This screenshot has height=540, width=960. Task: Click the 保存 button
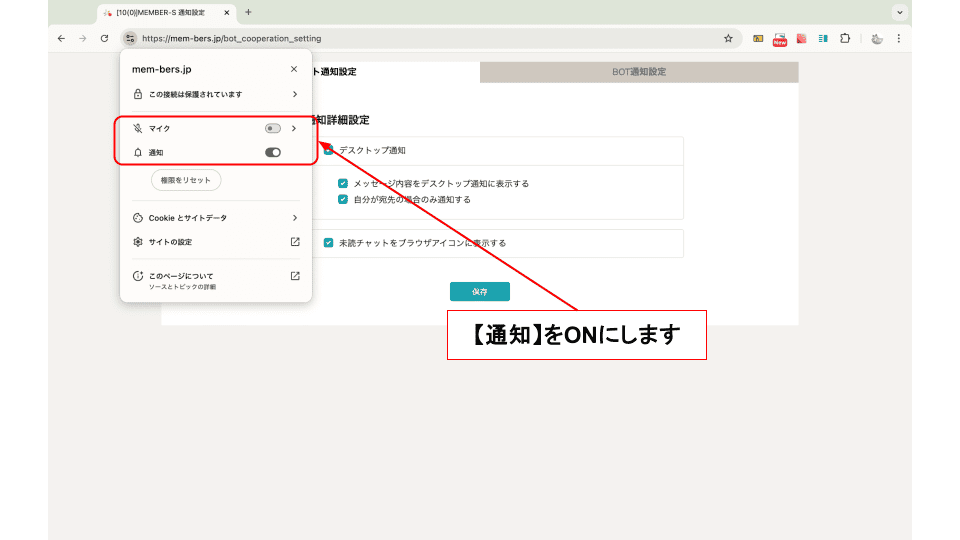tap(480, 291)
